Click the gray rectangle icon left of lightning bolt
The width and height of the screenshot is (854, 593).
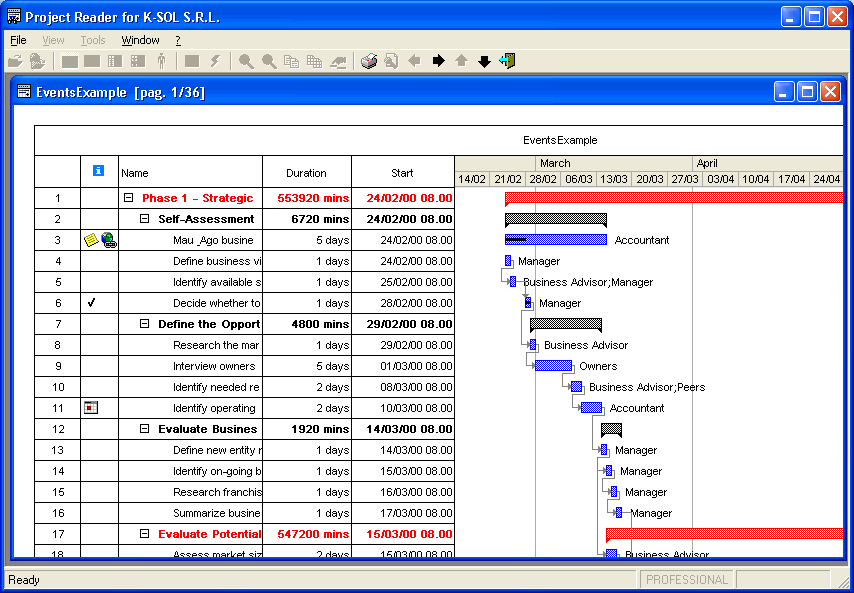[192, 61]
